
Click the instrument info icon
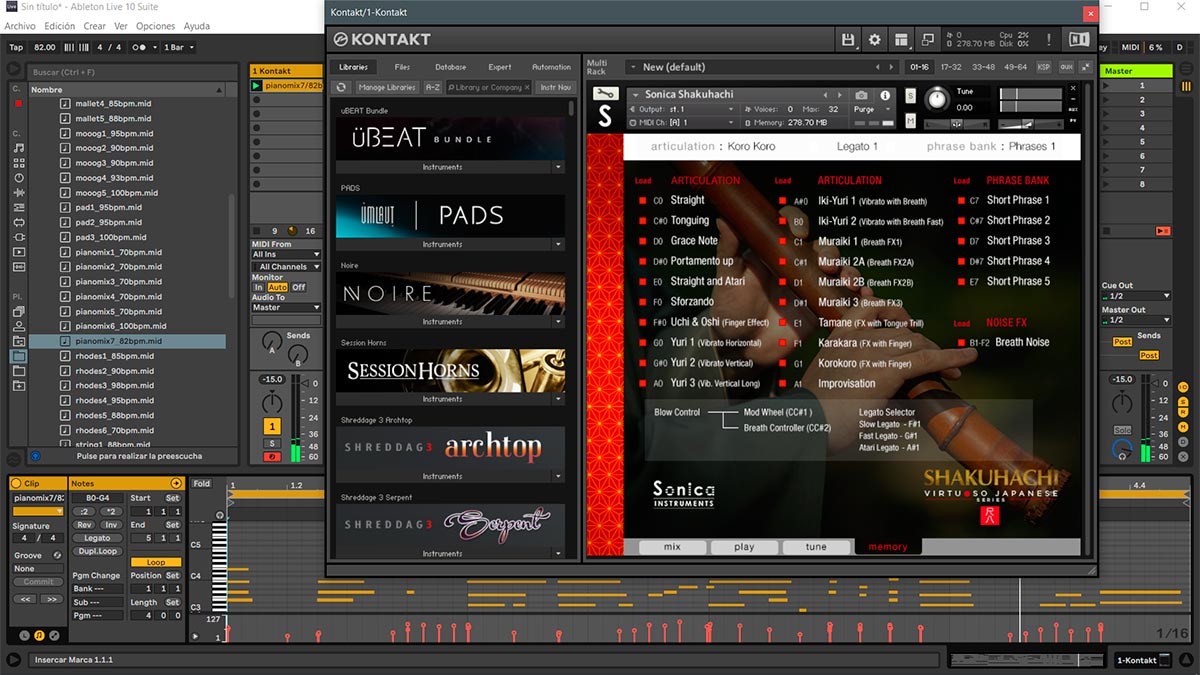[885, 95]
